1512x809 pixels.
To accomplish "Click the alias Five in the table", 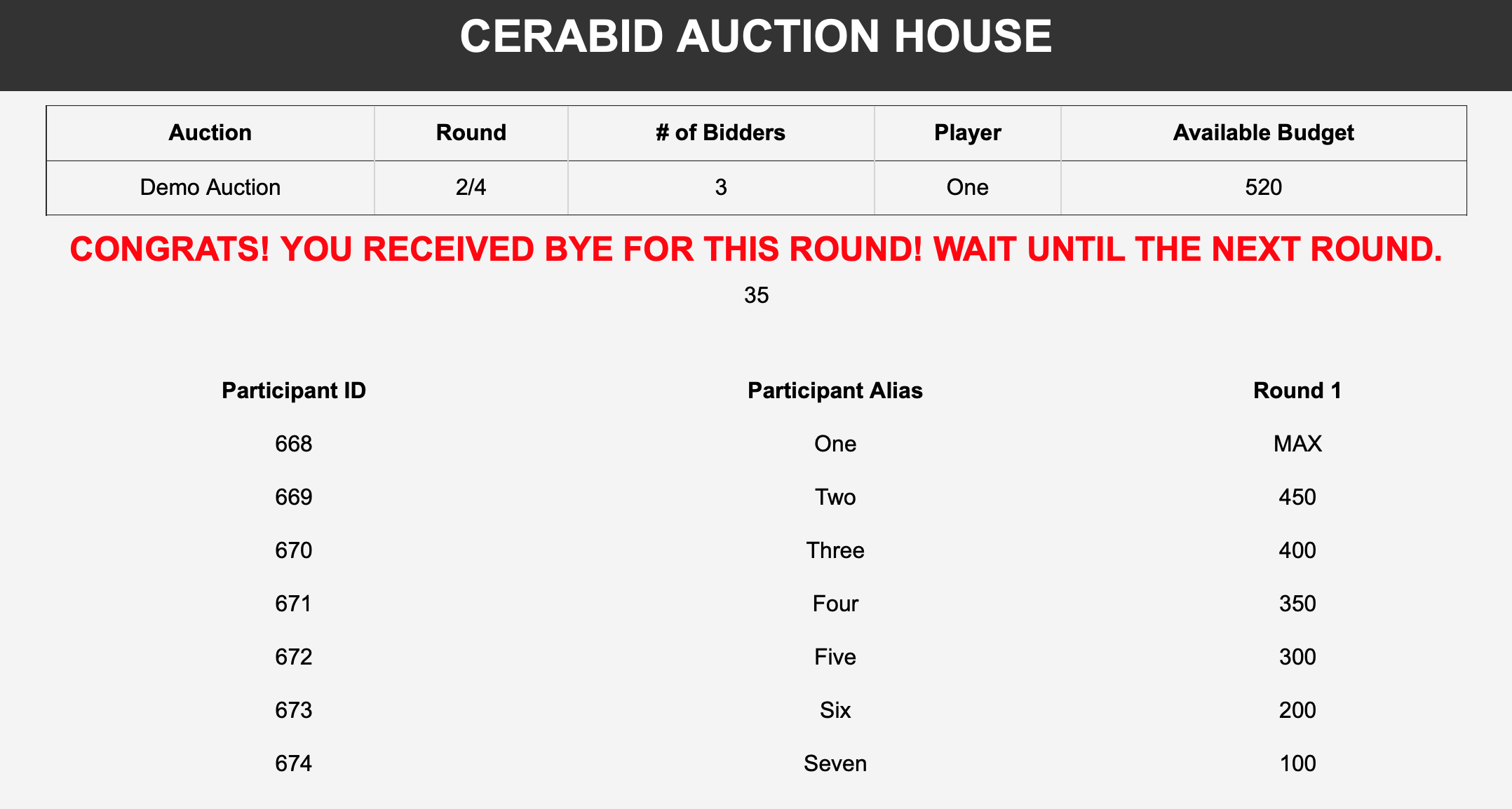I will [835, 657].
